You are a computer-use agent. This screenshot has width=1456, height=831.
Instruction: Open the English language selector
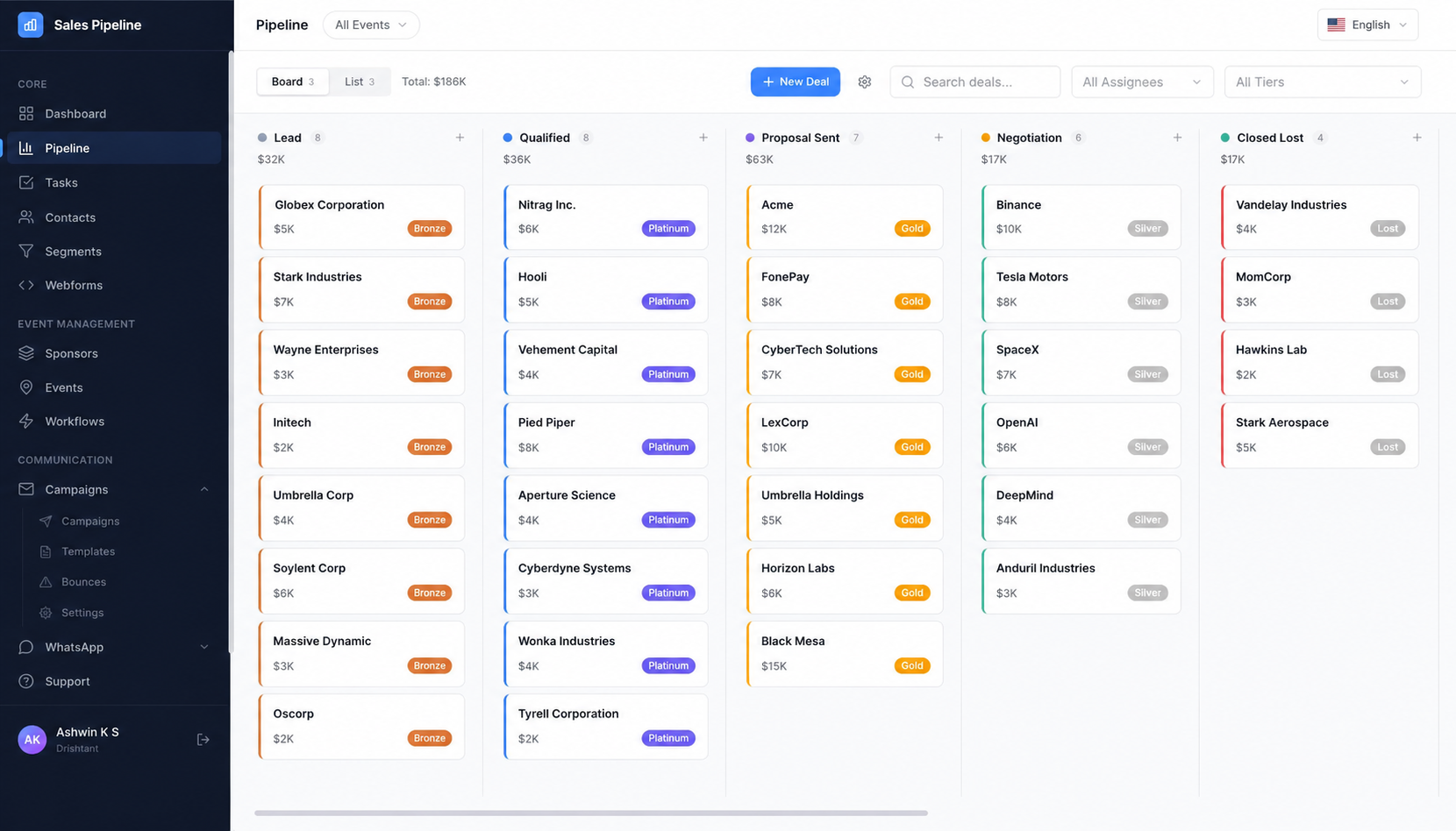pos(1367,25)
